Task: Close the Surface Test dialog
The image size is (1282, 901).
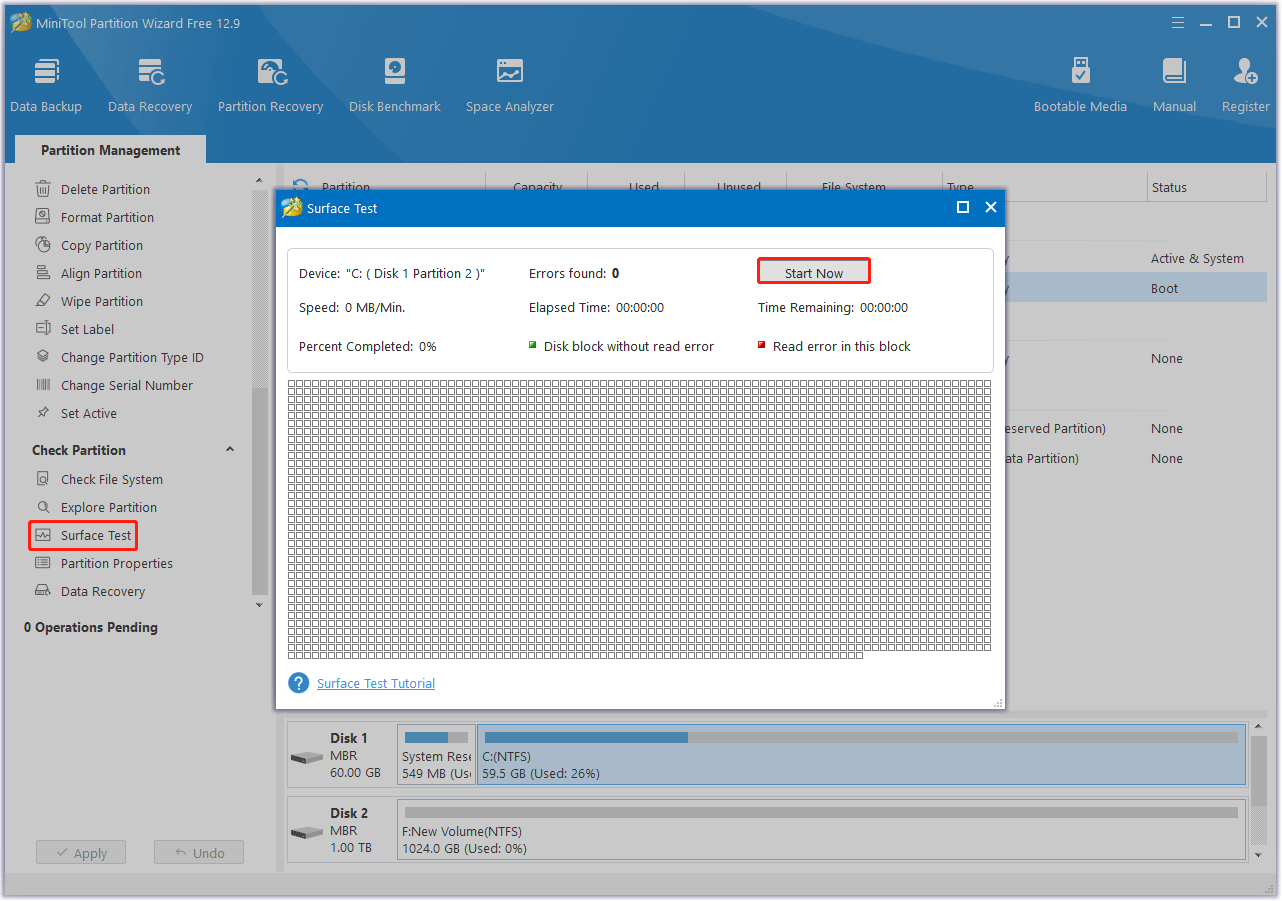Action: point(991,207)
